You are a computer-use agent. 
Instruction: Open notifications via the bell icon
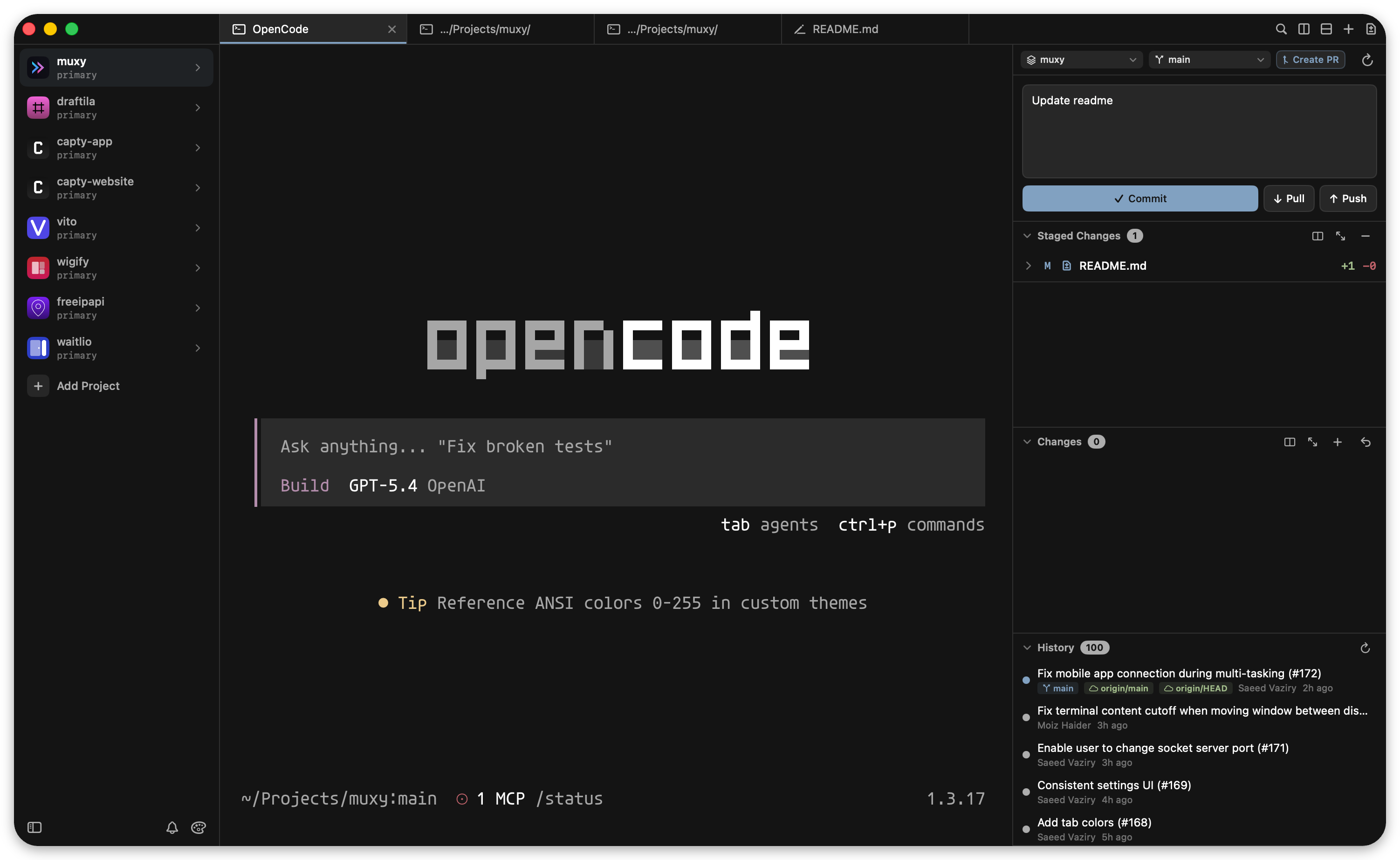click(172, 827)
